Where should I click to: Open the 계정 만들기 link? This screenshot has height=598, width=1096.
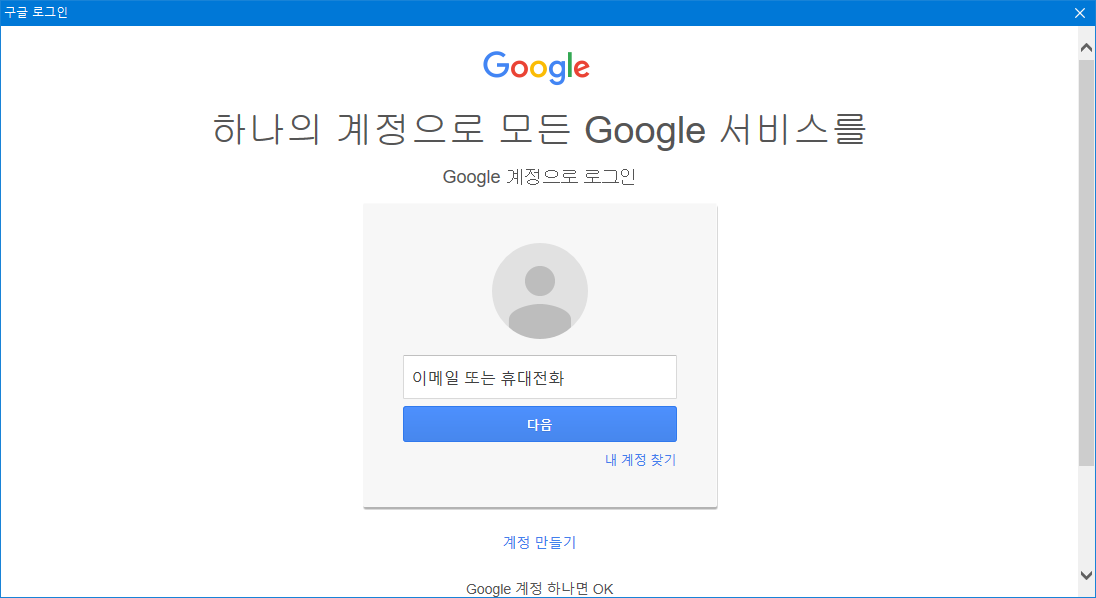click(540, 542)
